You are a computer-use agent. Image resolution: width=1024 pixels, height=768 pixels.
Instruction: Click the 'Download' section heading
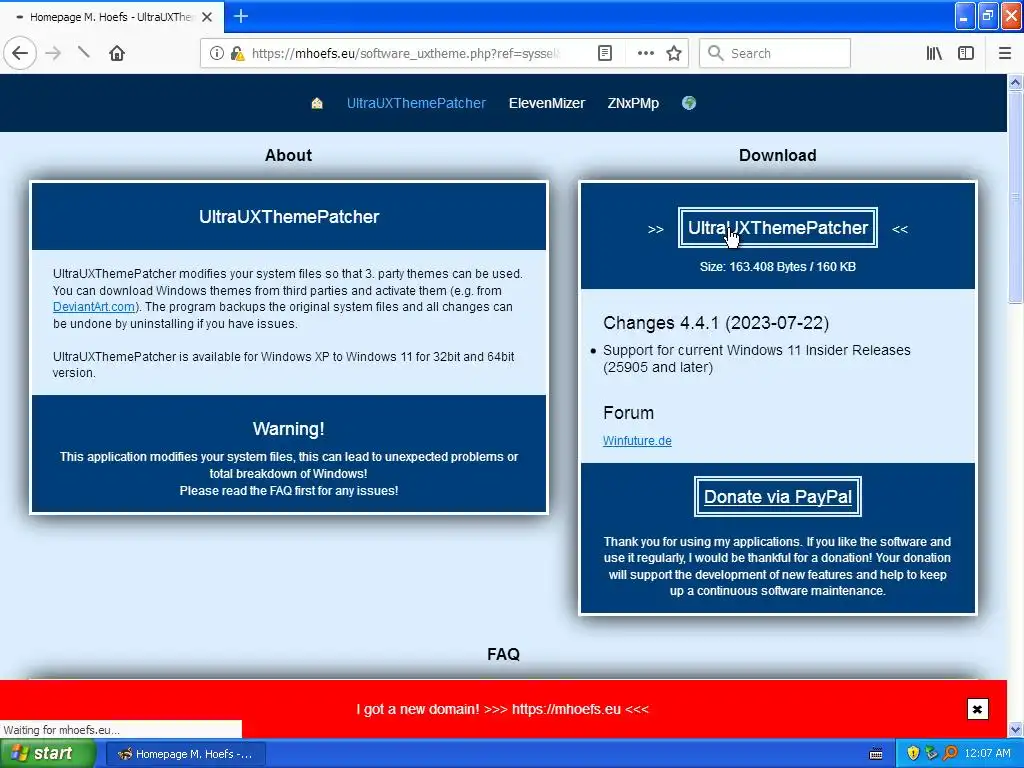click(x=777, y=155)
